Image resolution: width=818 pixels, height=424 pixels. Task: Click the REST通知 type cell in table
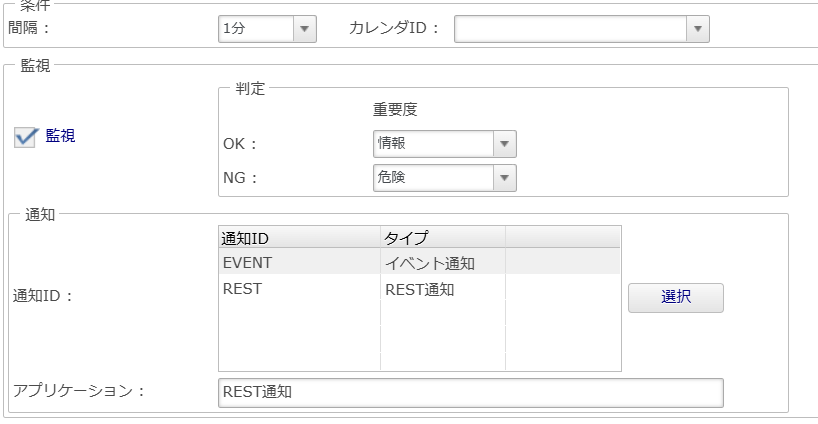coord(442,290)
